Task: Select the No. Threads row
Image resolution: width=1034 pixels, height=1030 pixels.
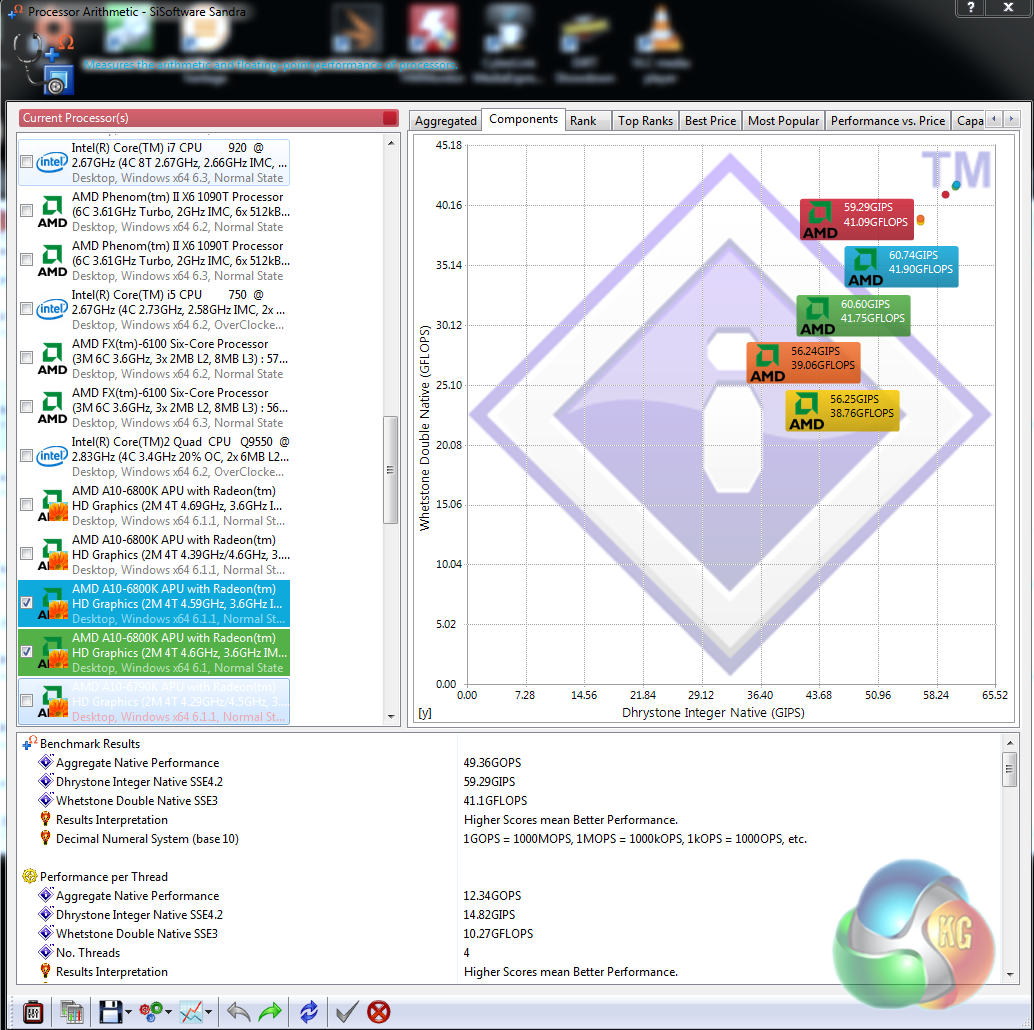Action: [x=508, y=953]
